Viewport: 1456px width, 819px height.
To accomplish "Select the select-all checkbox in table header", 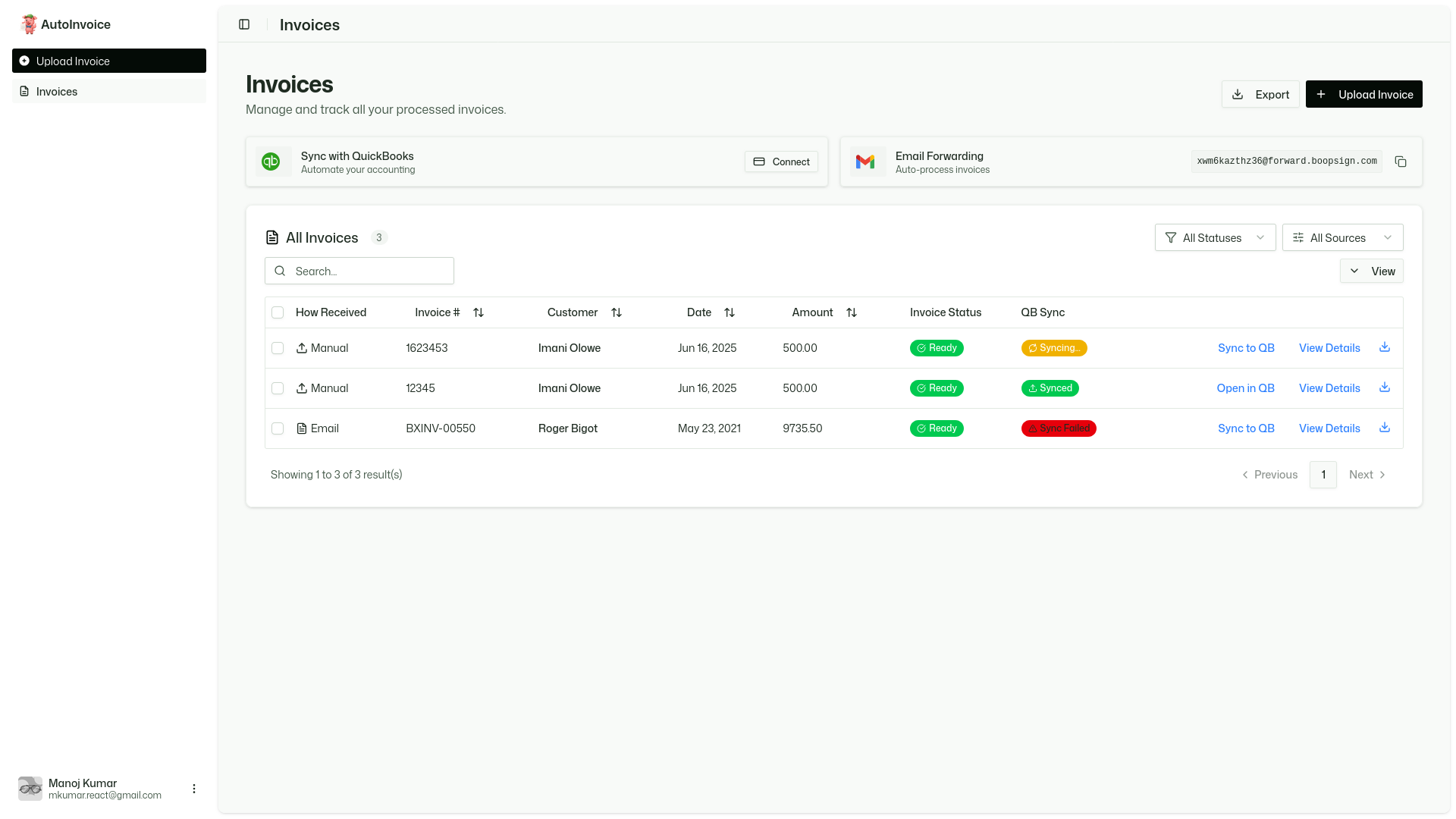I will tap(278, 312).
